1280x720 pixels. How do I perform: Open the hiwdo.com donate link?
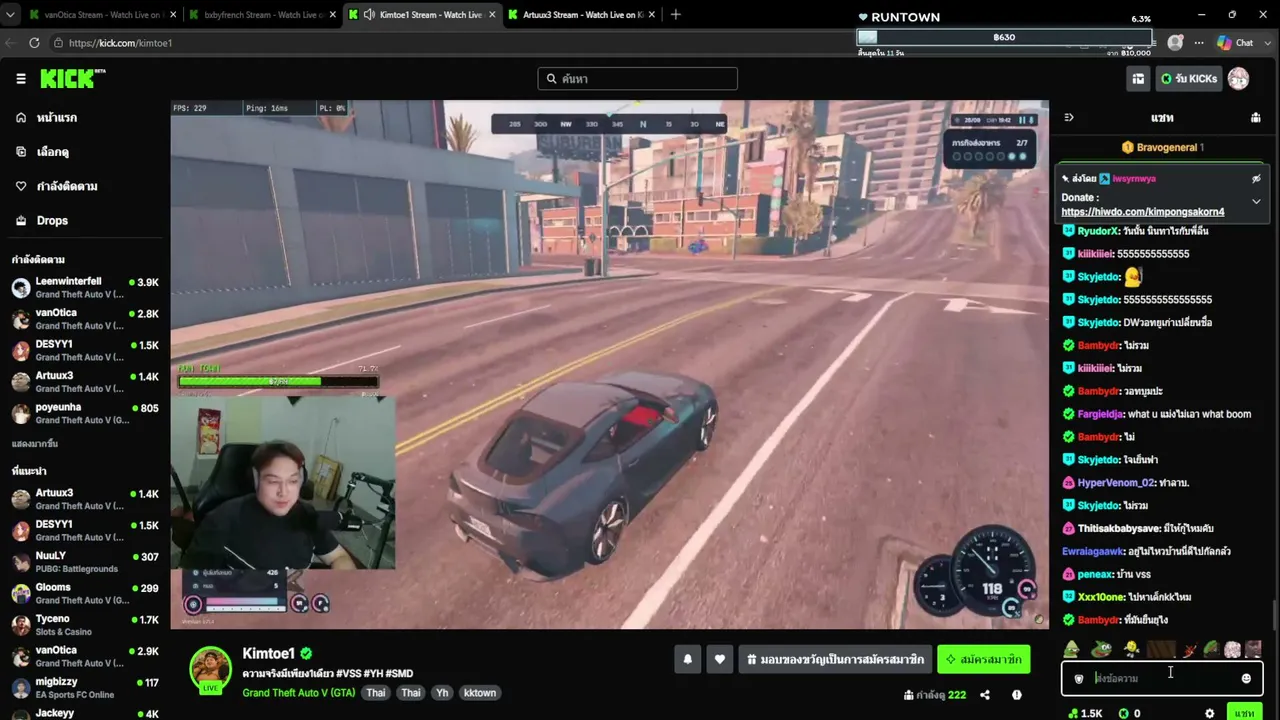(x=1143, y=212)
